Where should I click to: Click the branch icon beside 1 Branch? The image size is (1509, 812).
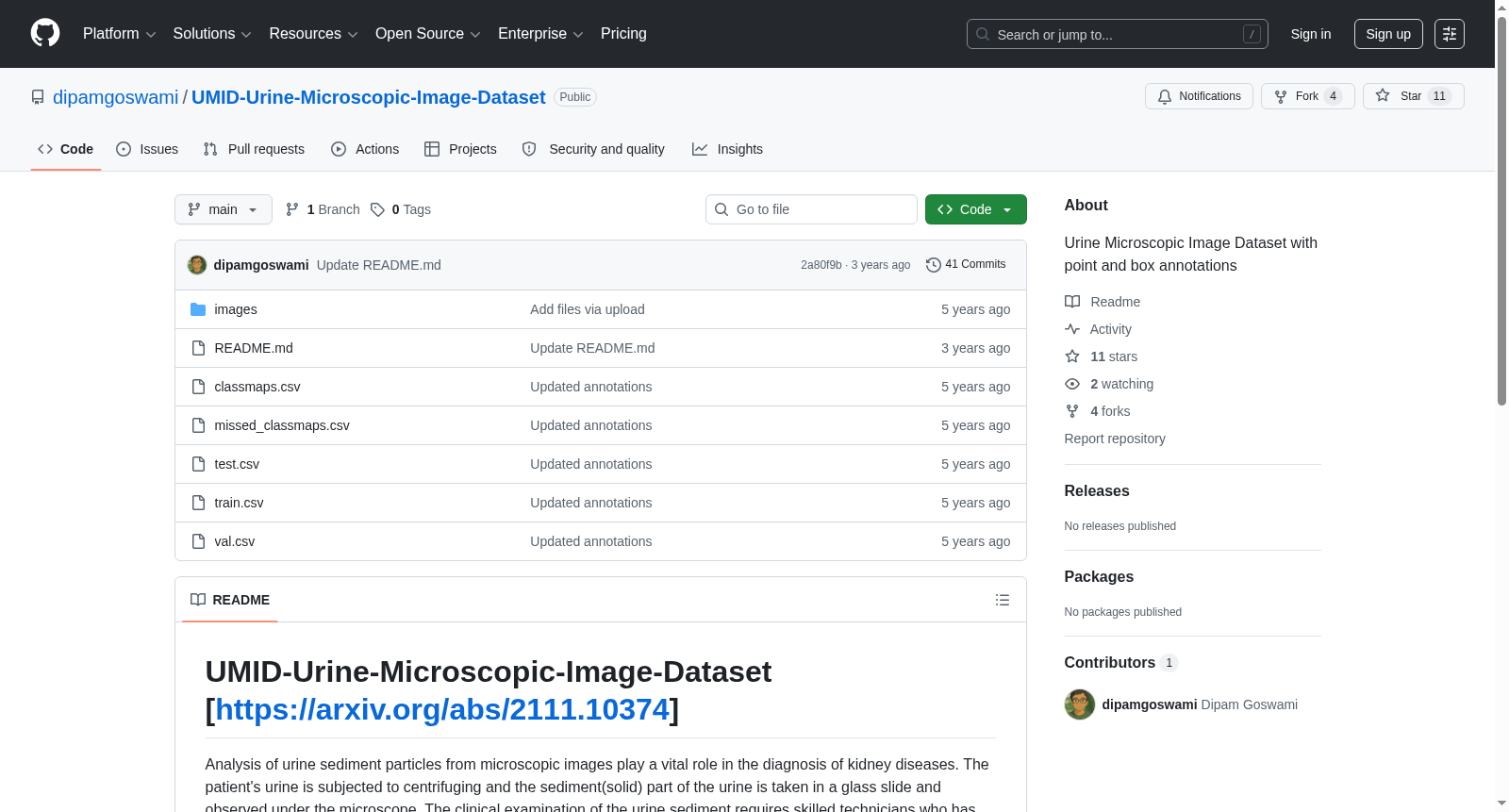tap(292, 209)
